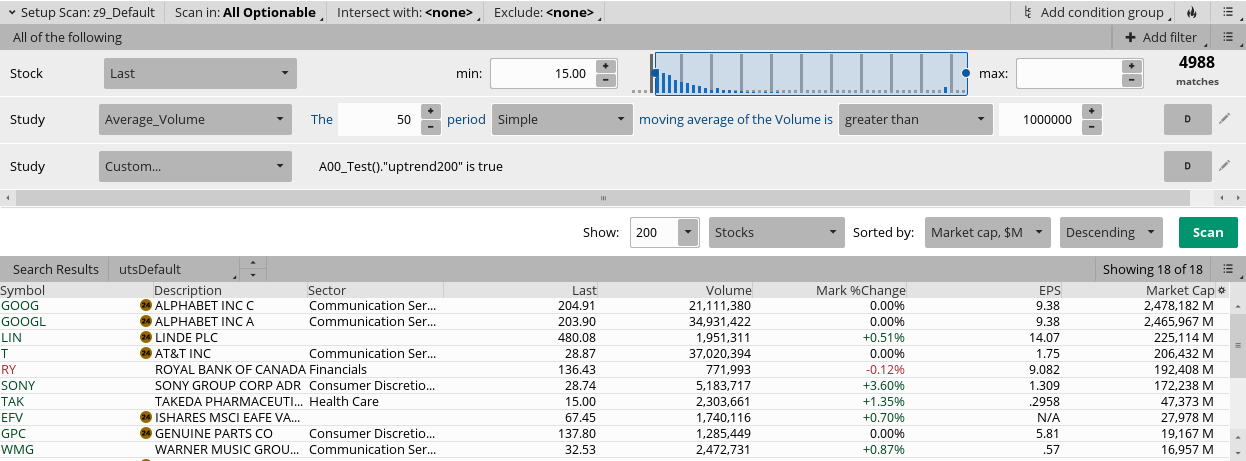Image resolution: width=1246 pixels, height=461 pixels.
Task: Open the results list menu icon near Showing 18 of 18
Action: (x=1227, y=269)
